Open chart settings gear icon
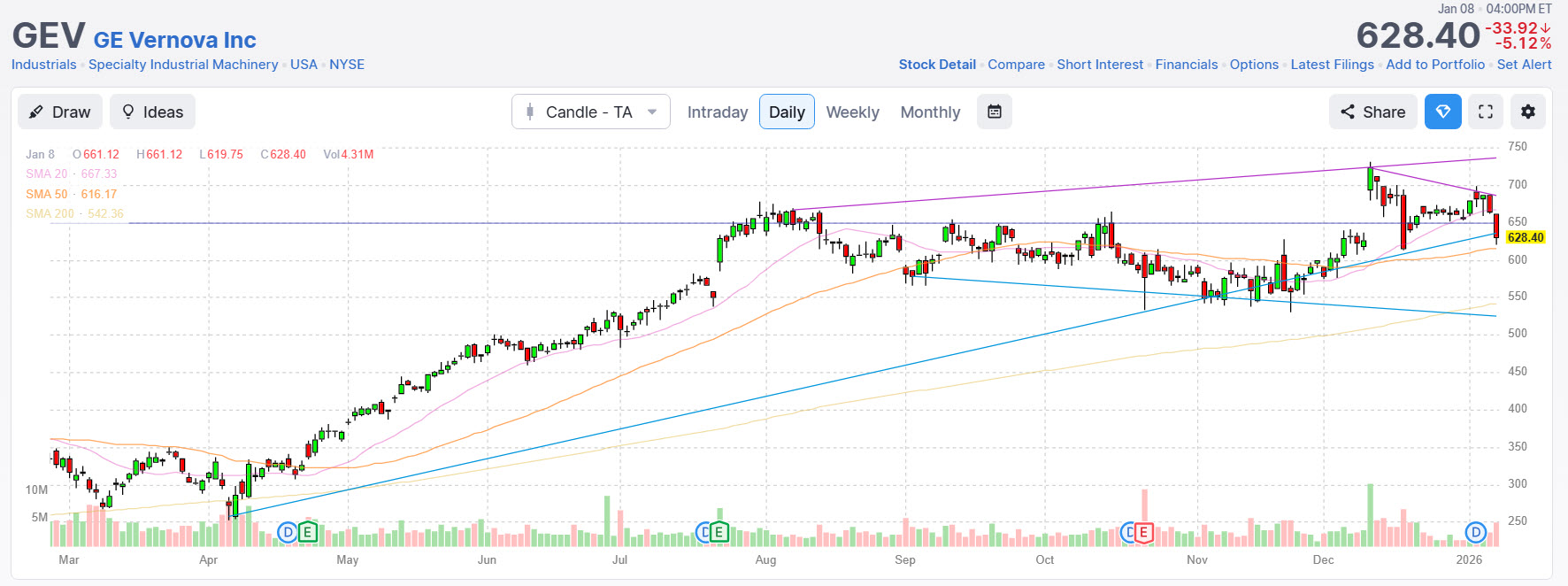This screenshot has width=1568, height=586. (1527, 112)
